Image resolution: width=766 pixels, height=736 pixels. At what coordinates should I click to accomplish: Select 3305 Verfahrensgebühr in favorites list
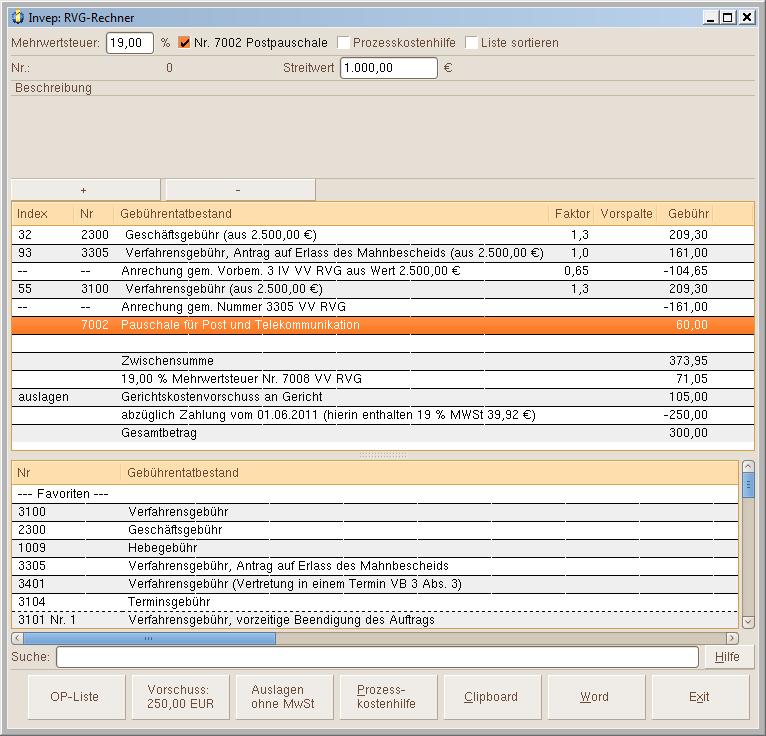tap(375, 567)
